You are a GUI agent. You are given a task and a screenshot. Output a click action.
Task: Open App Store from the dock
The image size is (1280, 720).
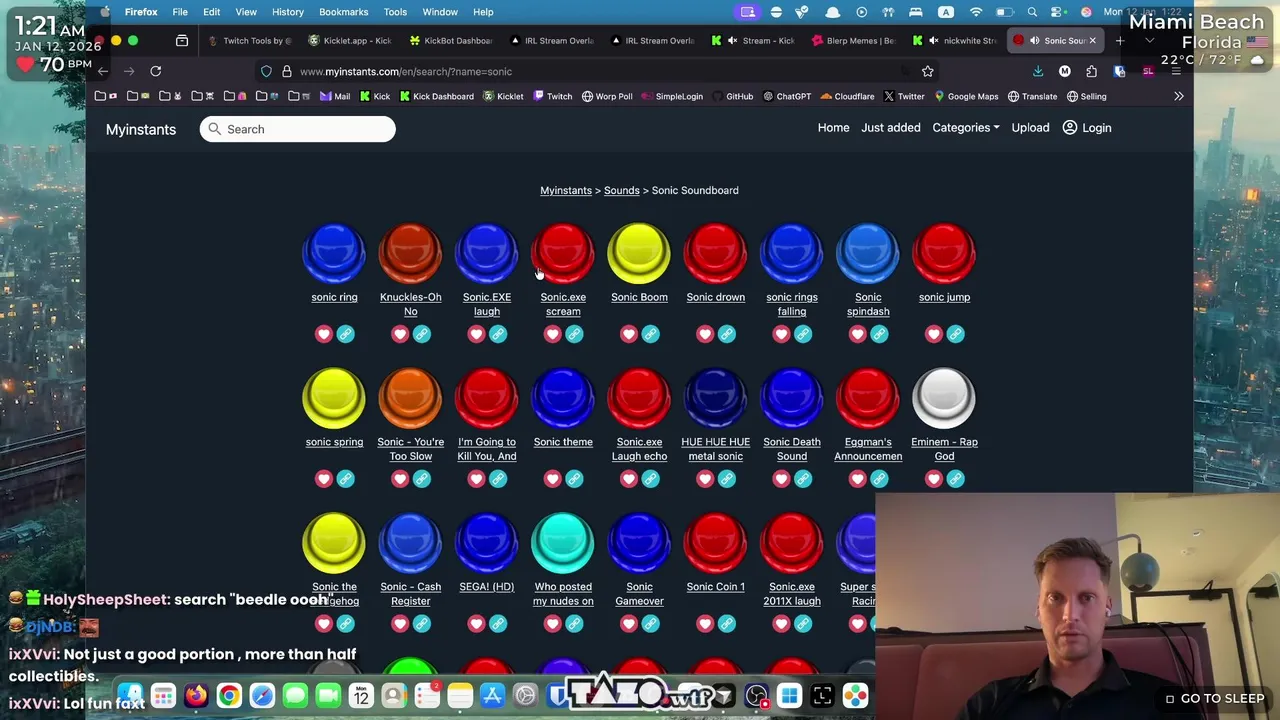tap(492, 695)
